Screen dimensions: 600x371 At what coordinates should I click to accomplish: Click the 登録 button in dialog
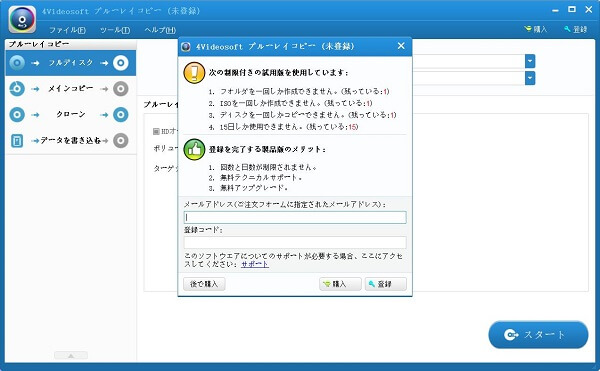385,284
